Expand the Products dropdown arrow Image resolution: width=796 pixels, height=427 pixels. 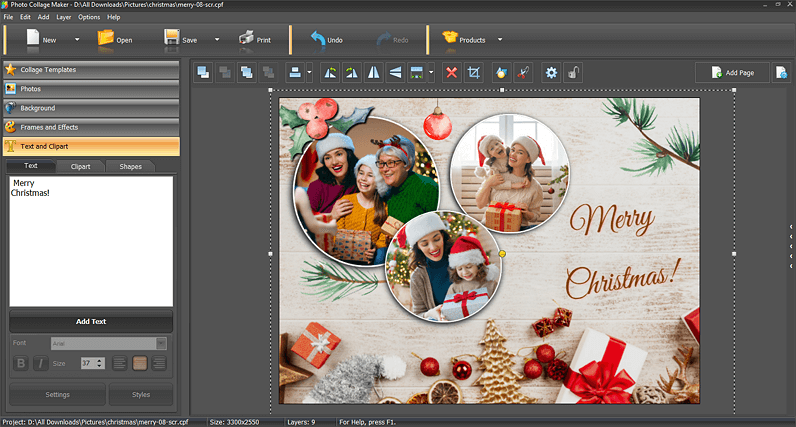point(500,40)
